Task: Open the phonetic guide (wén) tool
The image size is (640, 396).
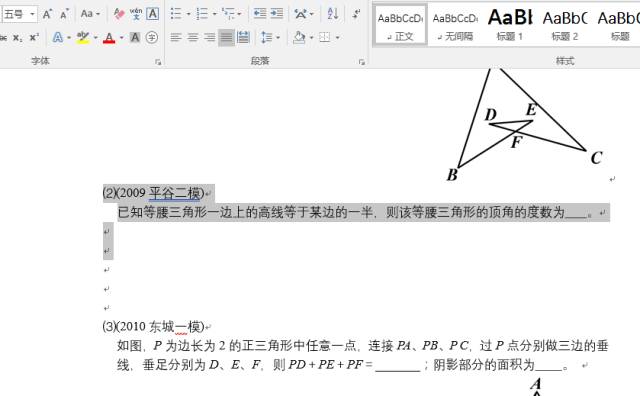Action: pyautogui.click(x=136, y=14)
